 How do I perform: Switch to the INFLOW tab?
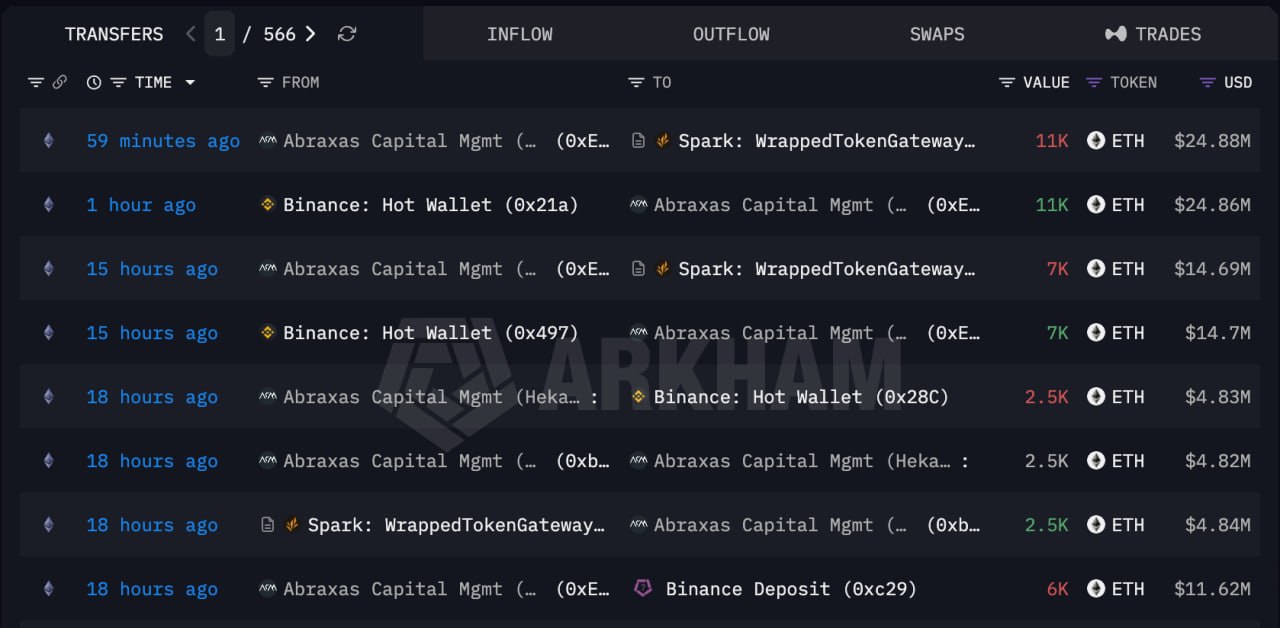[520, 34]
